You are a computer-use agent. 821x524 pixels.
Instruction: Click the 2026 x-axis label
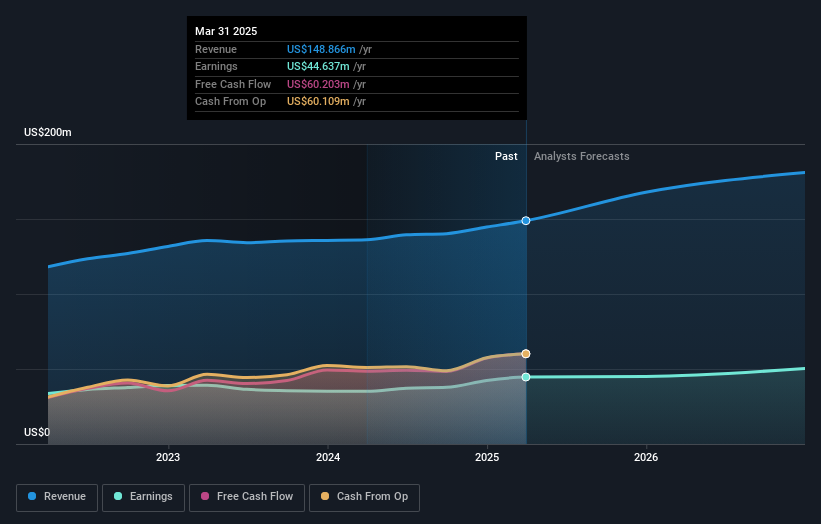coord(646,457)
